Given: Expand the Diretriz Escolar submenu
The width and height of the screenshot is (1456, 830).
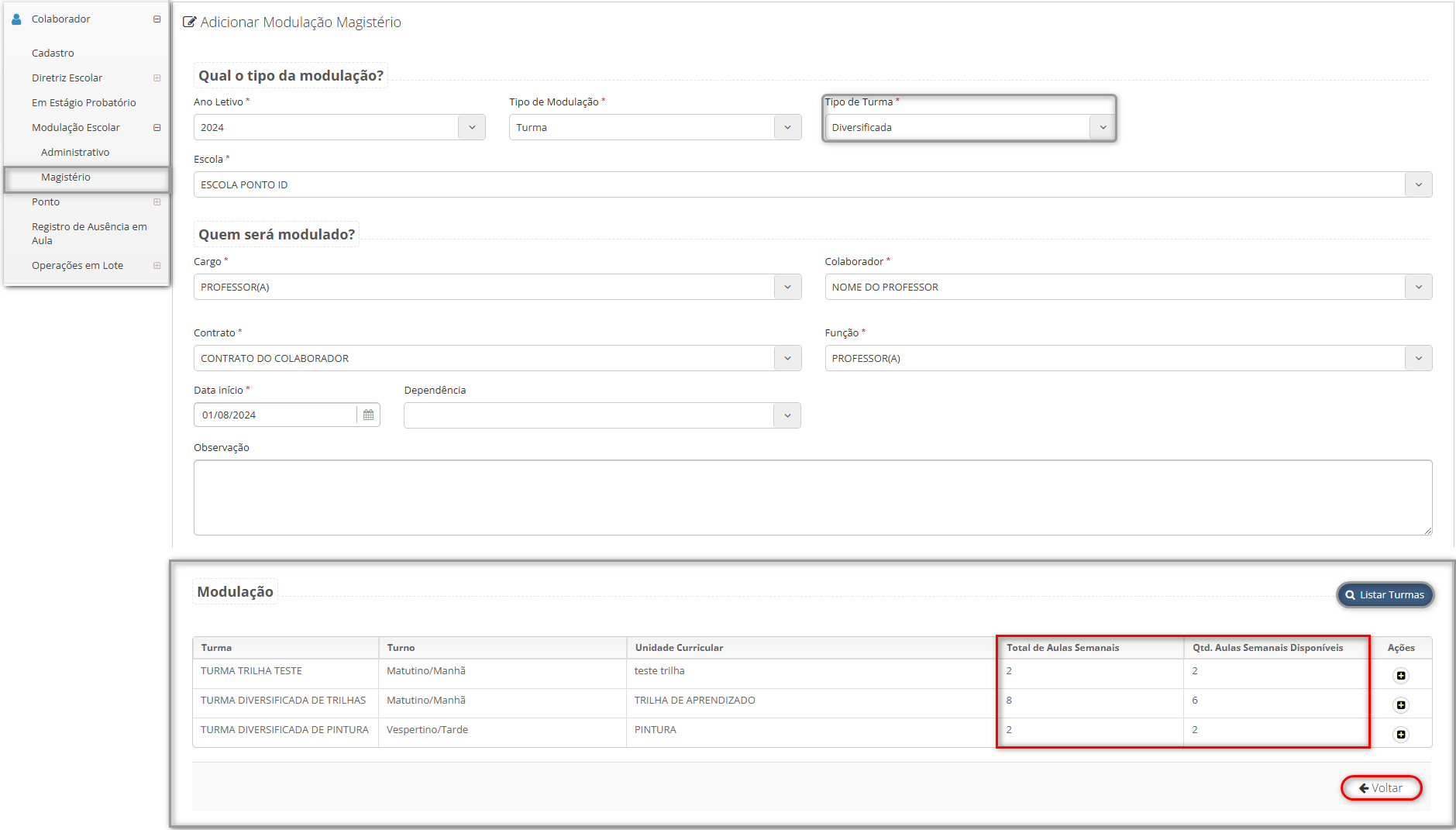Looking at the screenshot, I should pyautogui.click(x=157, y=78).
